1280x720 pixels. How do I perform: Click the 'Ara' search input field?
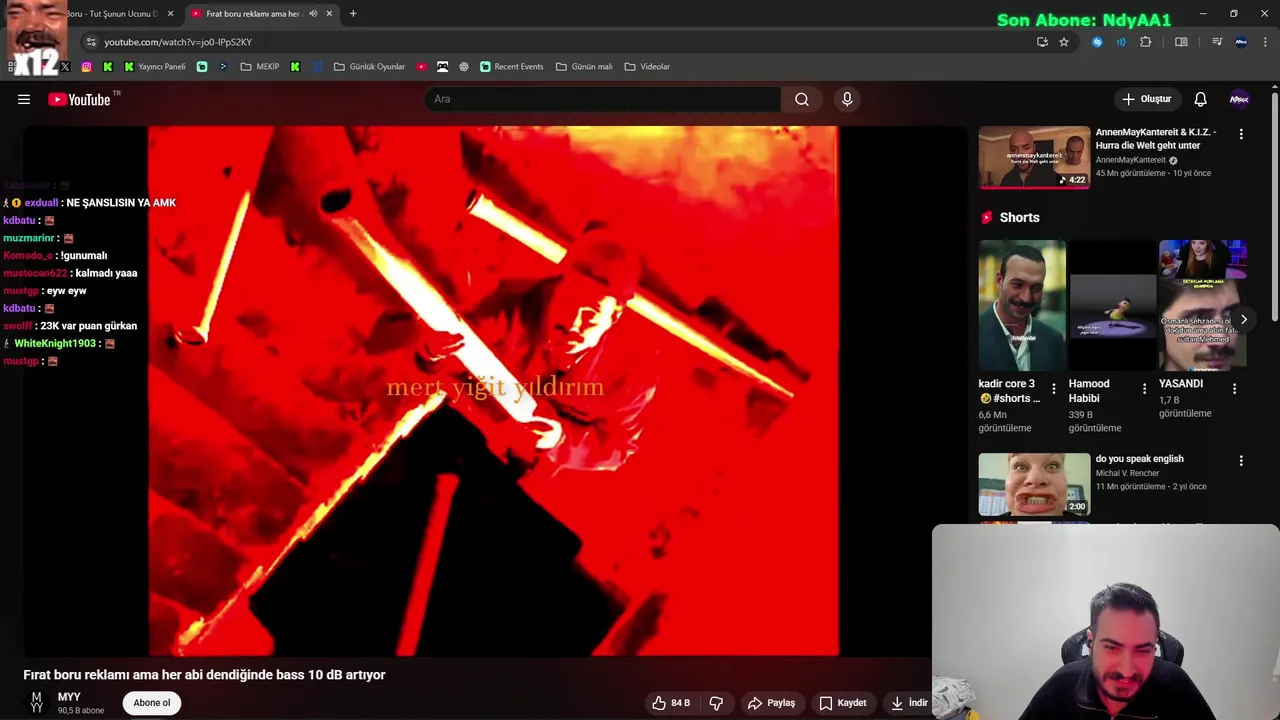point(603,99)
